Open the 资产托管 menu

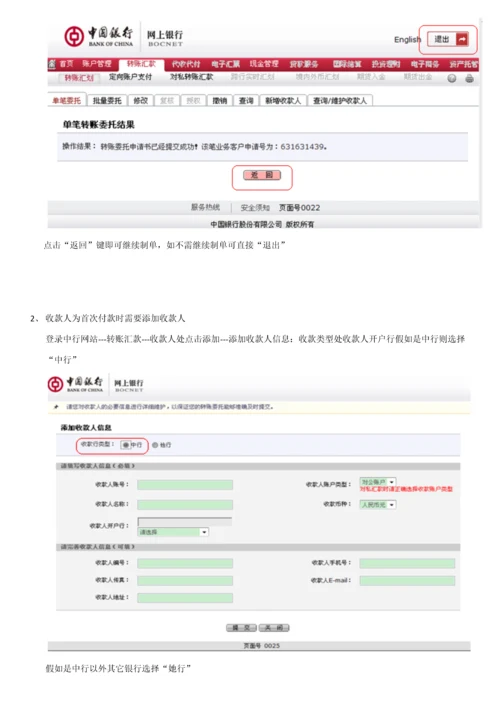pyautogui.click(x=464, y=64)
